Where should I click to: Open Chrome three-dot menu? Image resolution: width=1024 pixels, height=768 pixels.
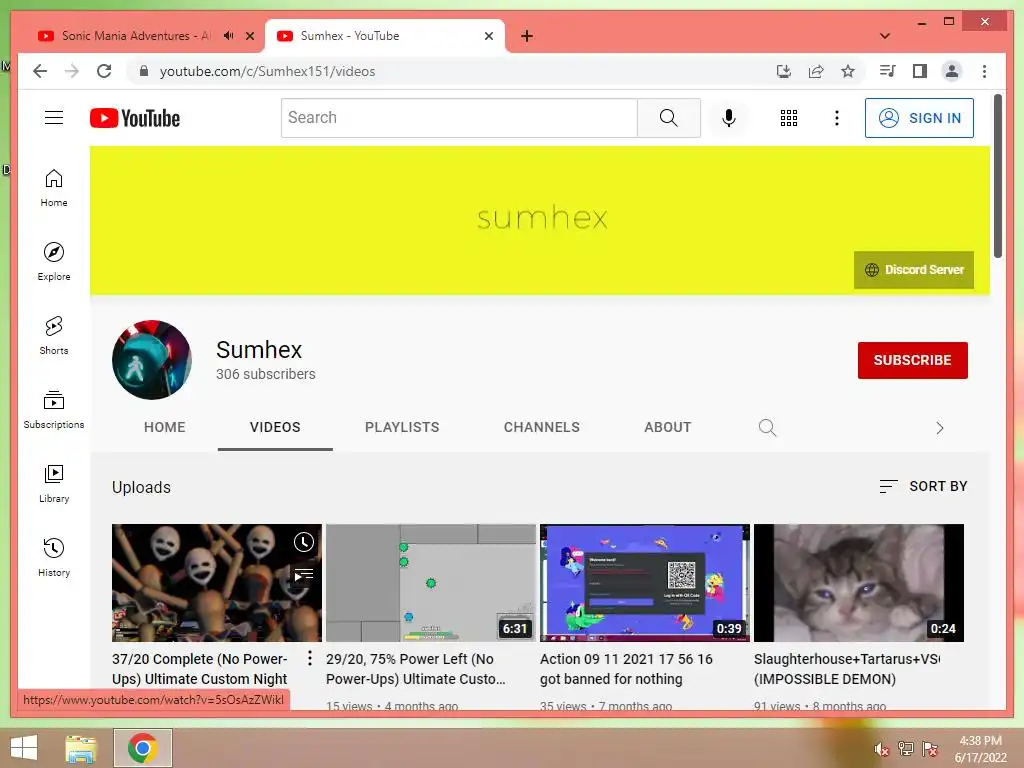984,71
